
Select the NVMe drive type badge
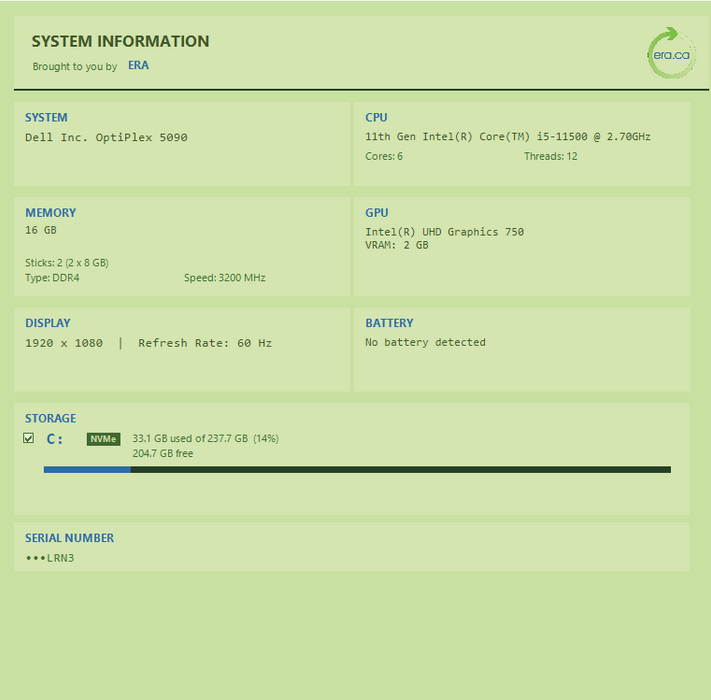click(x=103, y=439)
